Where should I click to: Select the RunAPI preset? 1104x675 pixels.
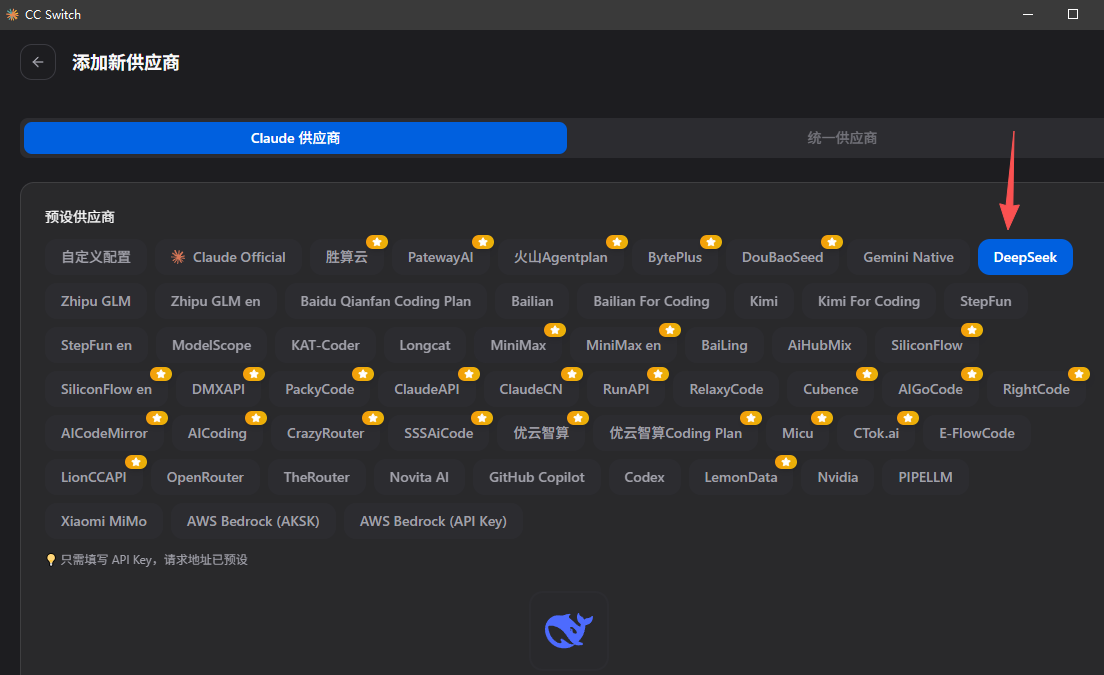coord(626,389)
